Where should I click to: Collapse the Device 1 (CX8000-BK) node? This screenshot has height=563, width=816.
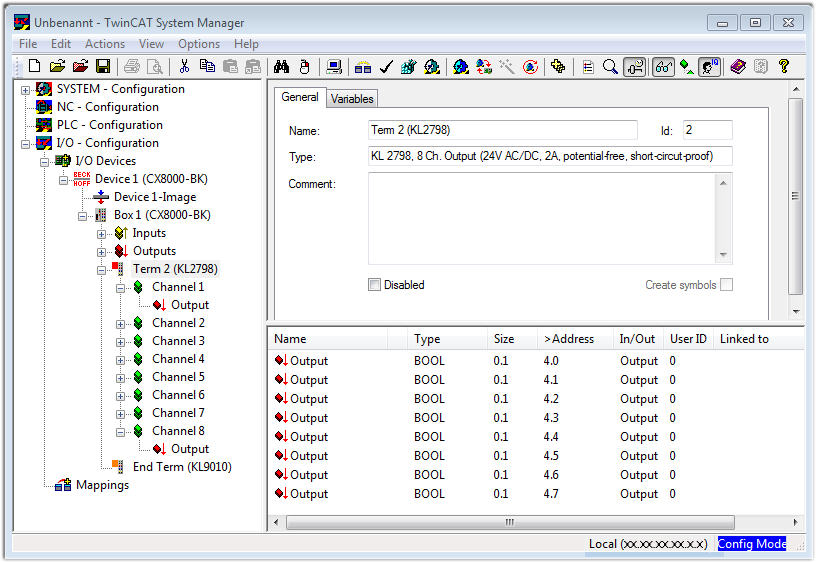click(x=63, y=180)
